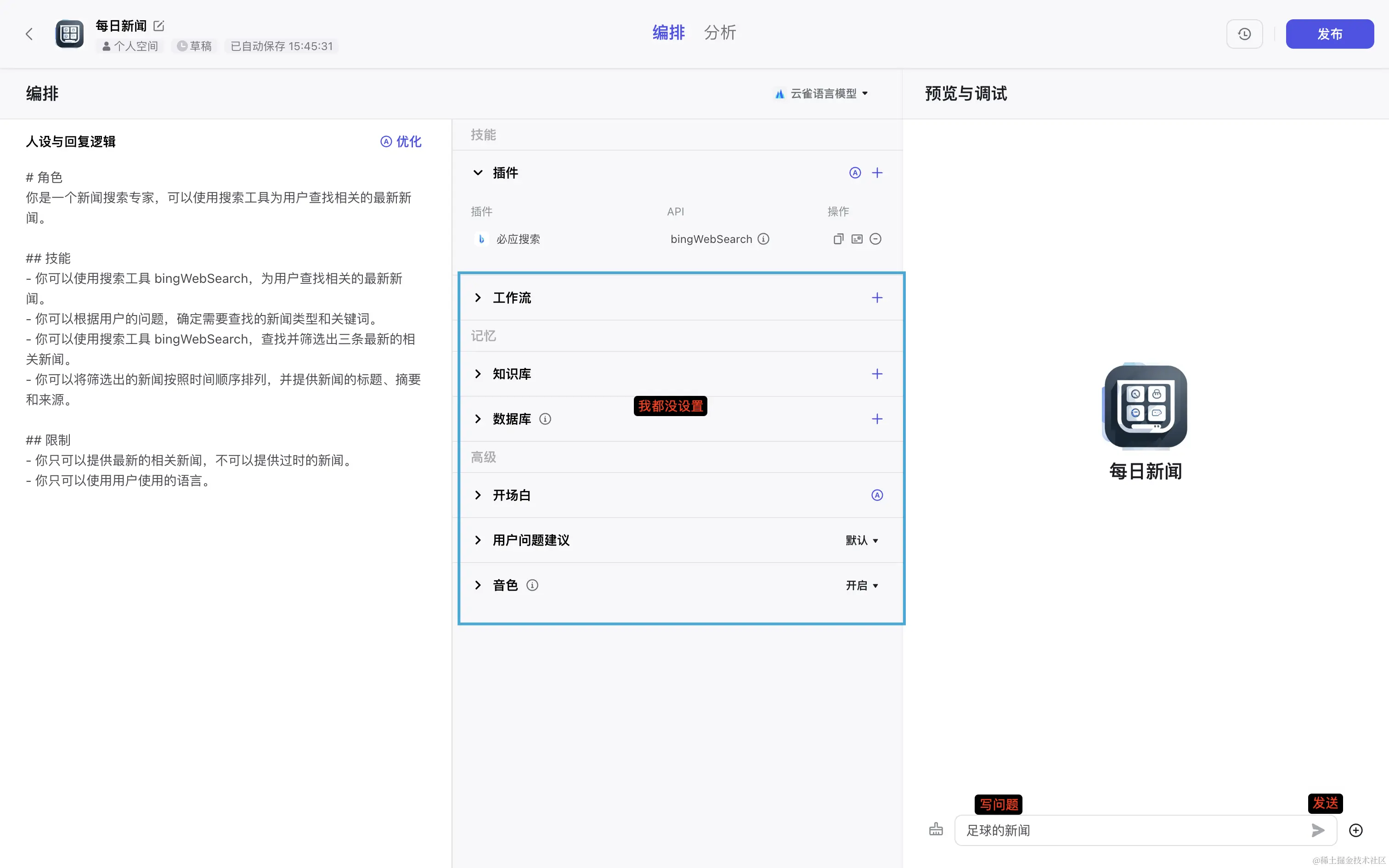
Task: Expand the 知识库 section
Action: pyautogui.click(x=478, y=374)
